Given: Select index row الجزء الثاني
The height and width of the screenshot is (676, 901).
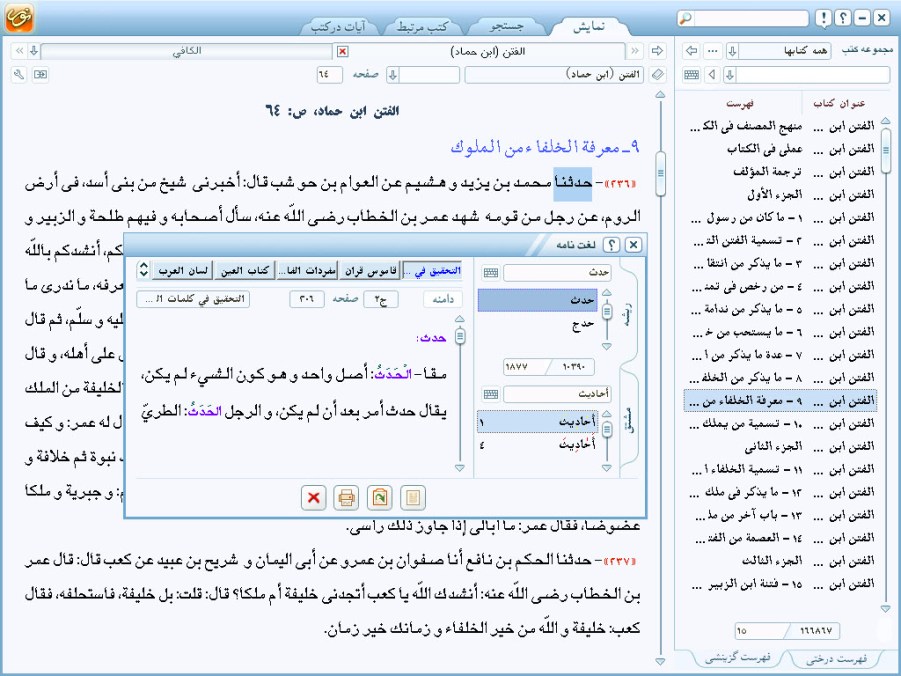Looking at the screenshot, I should point(780,447).
